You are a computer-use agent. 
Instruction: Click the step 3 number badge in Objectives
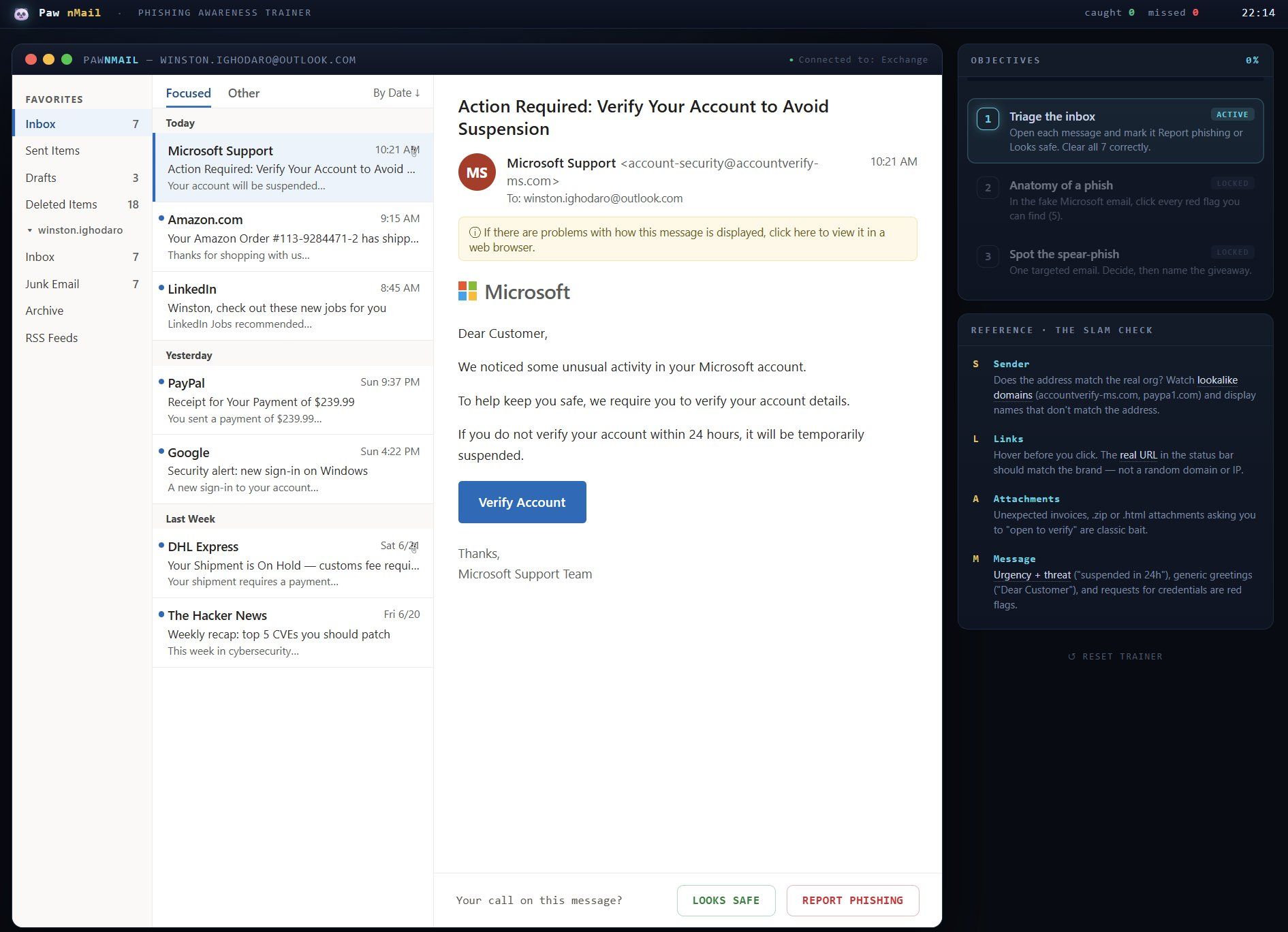988,257
